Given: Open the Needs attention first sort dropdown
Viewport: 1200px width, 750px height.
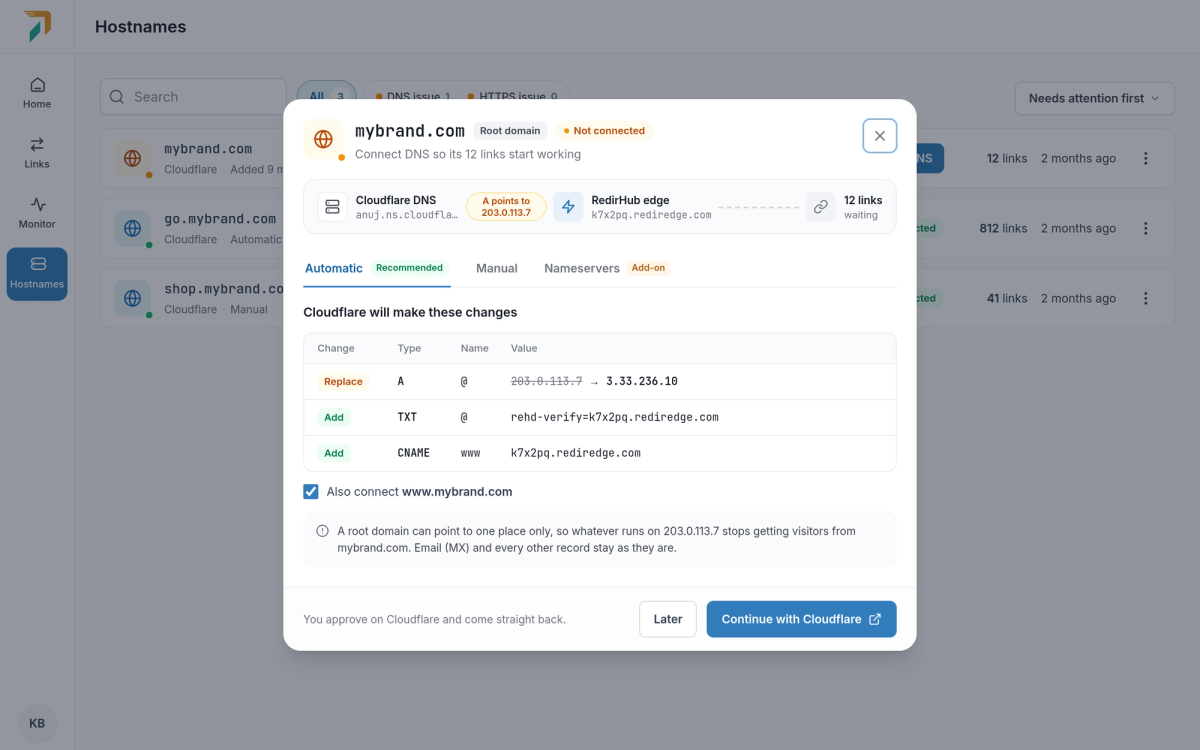Looking at the screenshot, I should click(x=1094, y=98).
